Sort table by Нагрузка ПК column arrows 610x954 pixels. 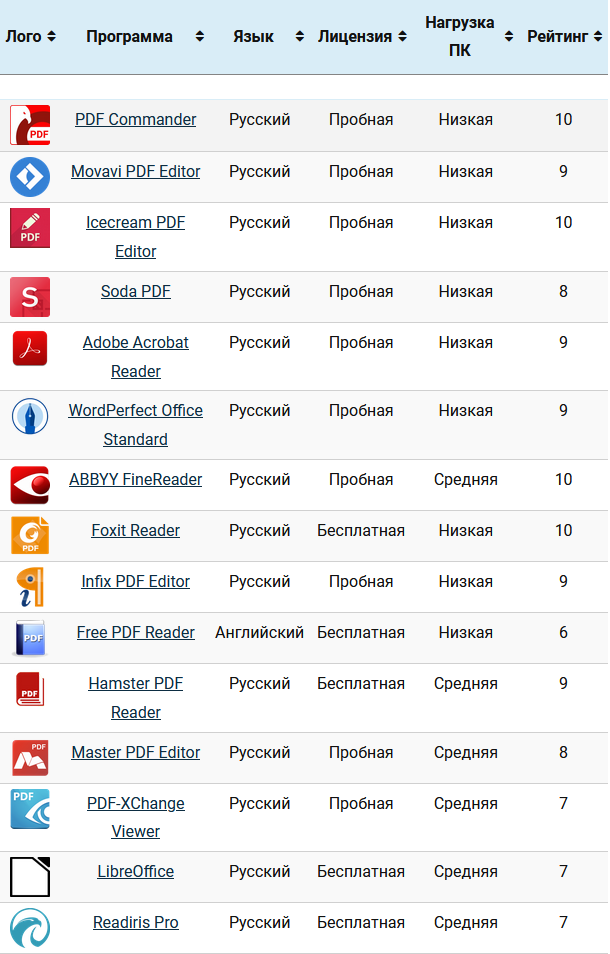(508, 37)
